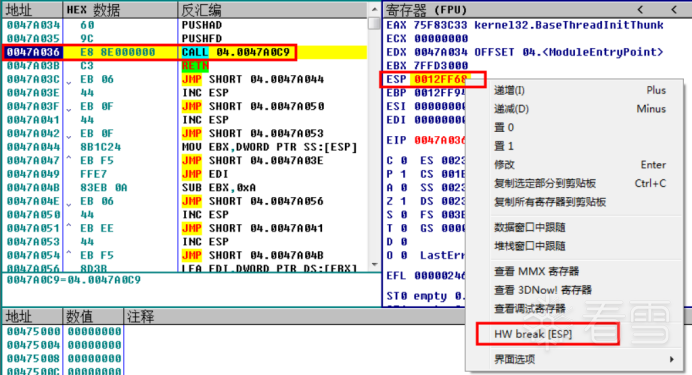Select the ST0 empty FPU register
Screen dimensions: 692x375
click(x=425, y=296)
